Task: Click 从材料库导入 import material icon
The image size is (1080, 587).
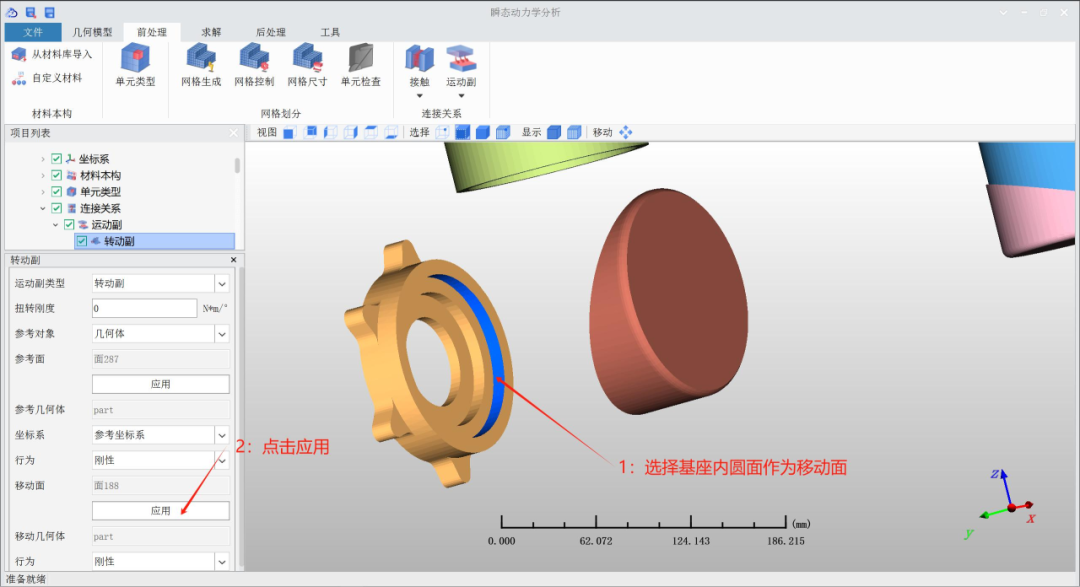Action: click(19, 54)
